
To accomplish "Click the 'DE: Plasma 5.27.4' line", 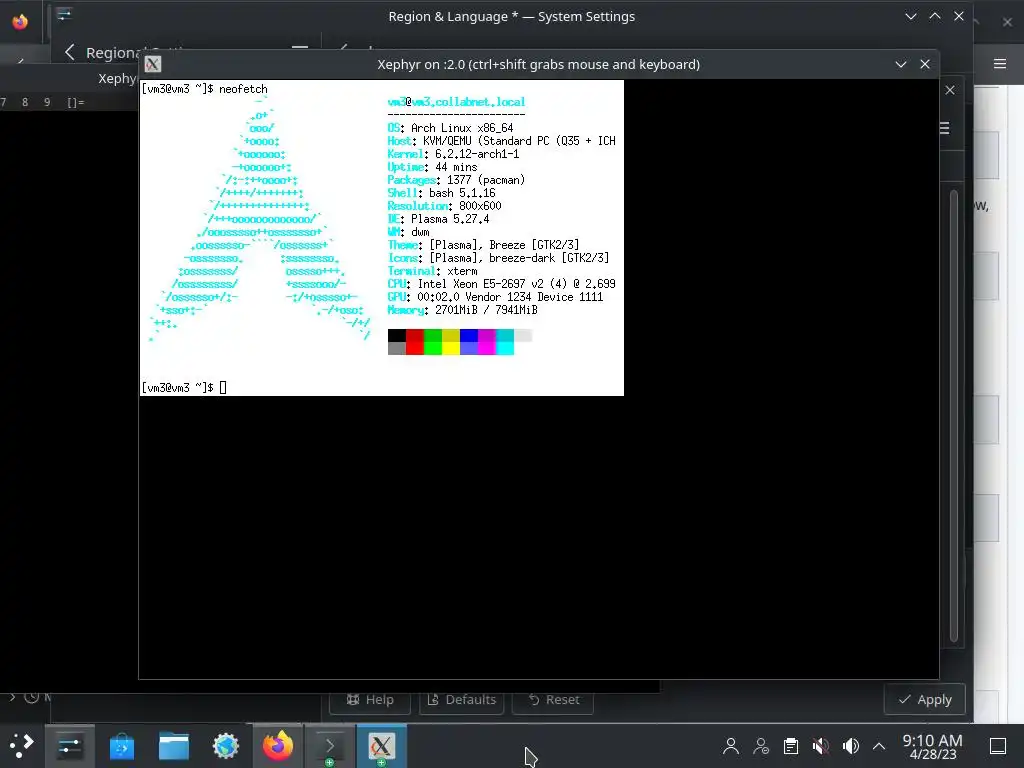I will coord(438,219).
